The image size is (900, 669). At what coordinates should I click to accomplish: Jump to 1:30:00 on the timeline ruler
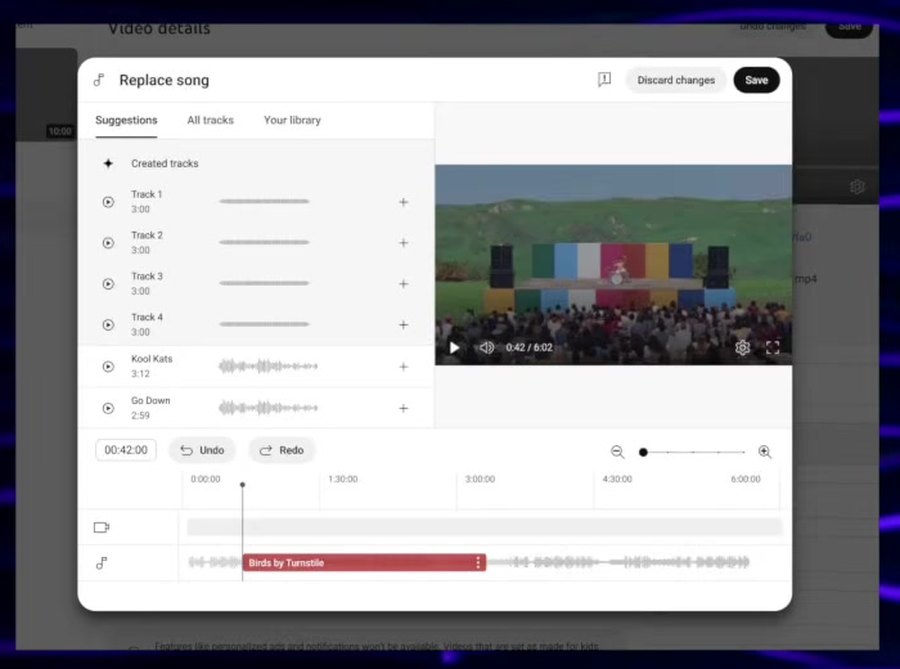click(x=343, y=479)
